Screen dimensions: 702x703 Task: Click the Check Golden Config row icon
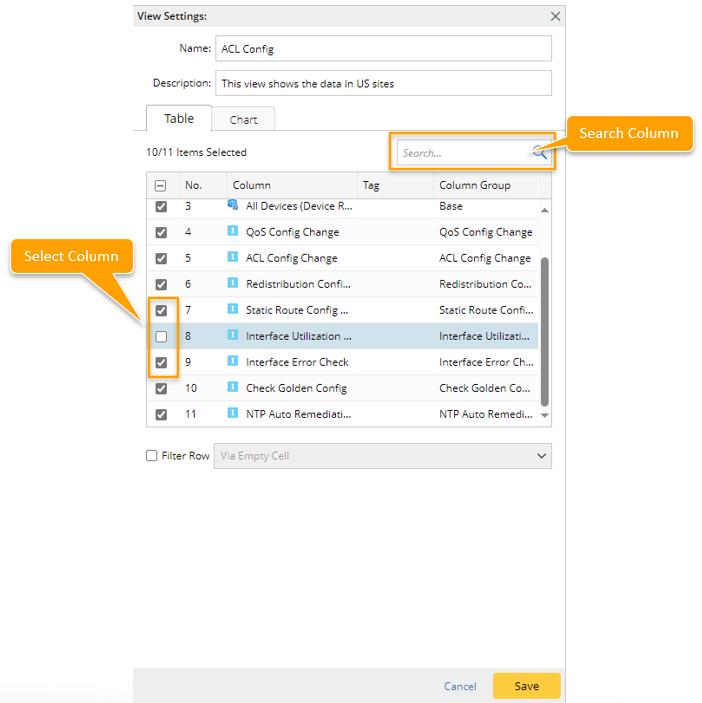coord(233,387)
